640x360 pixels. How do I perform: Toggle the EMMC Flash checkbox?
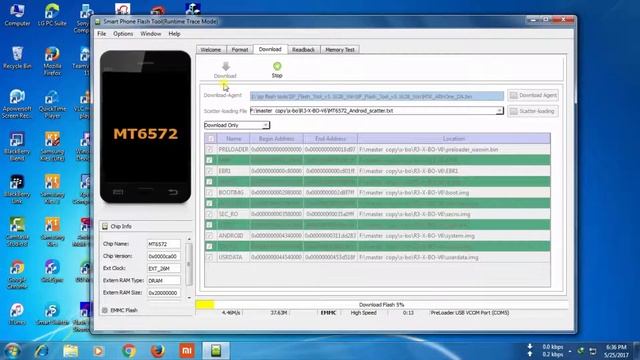tap(105, 311)
